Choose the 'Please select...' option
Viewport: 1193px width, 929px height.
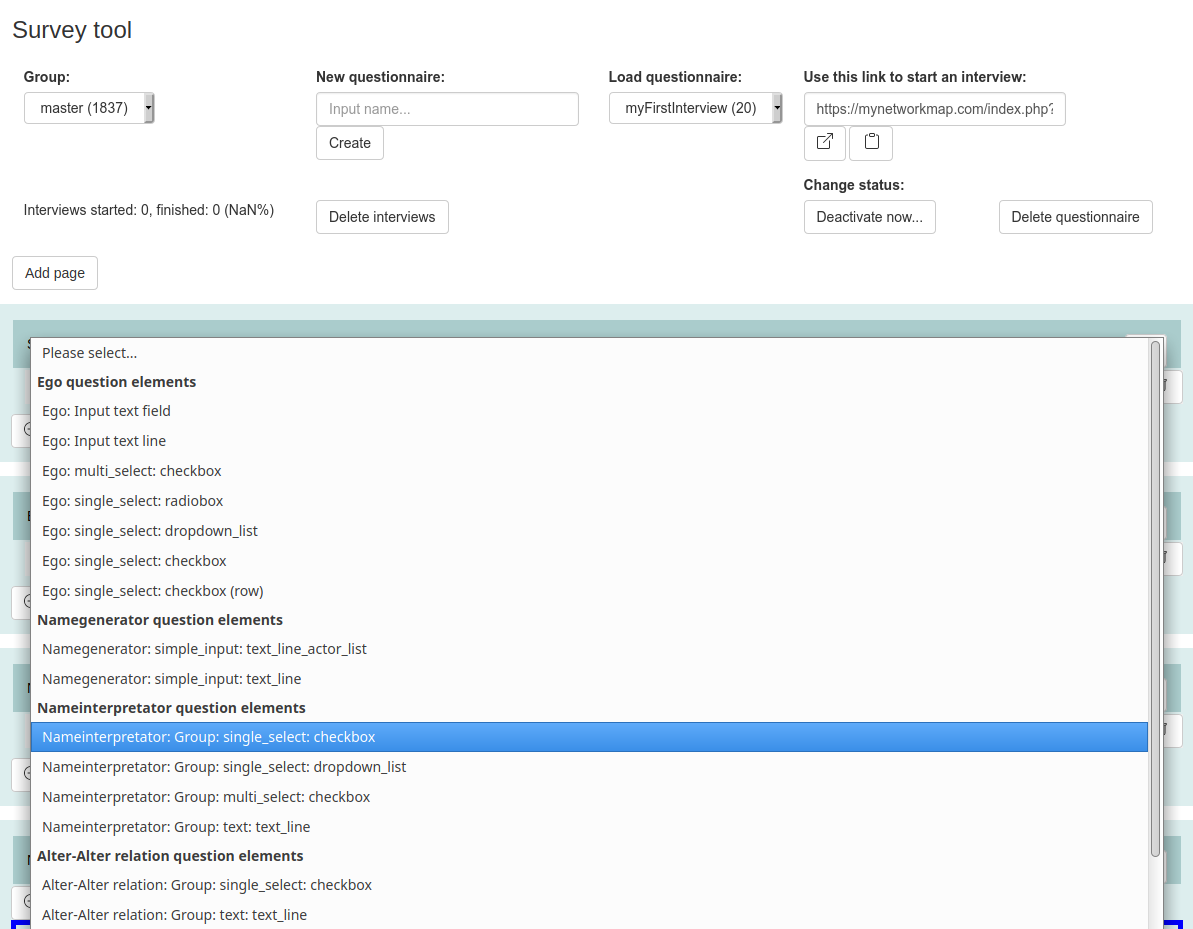pyautogui.click(x=589, y=353)
